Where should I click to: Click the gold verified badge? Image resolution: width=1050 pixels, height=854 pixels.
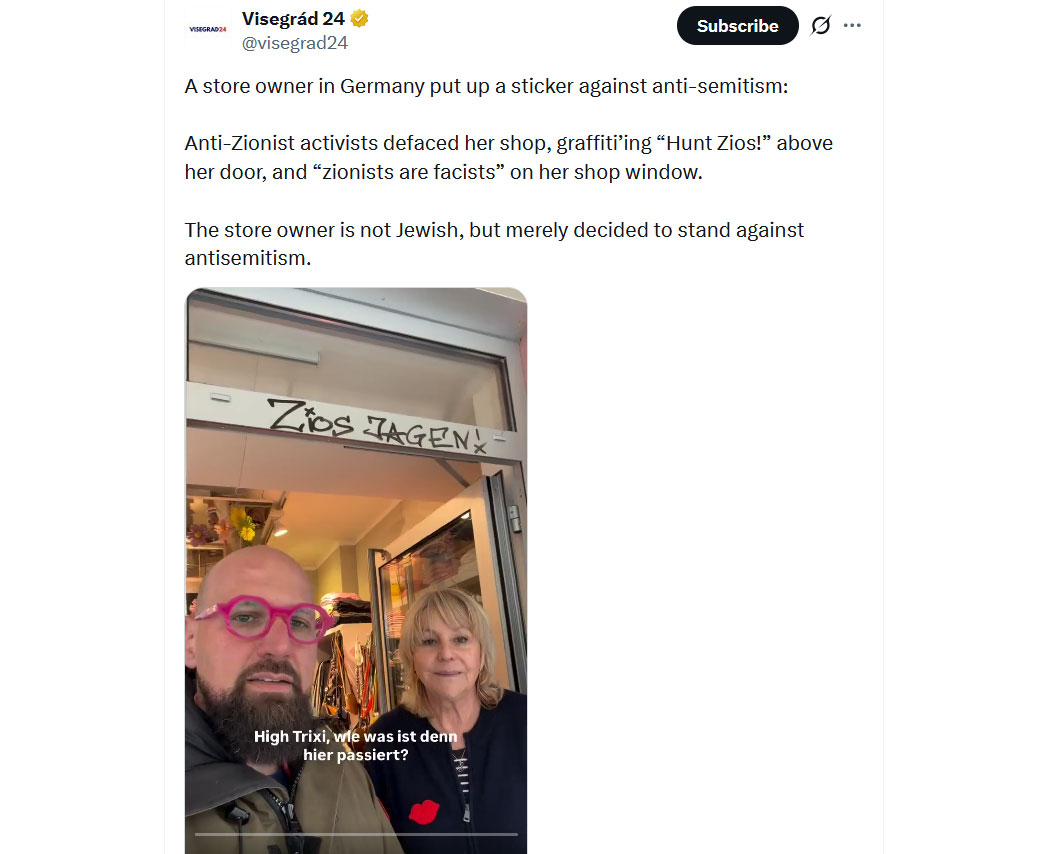[x=360, y=19]
